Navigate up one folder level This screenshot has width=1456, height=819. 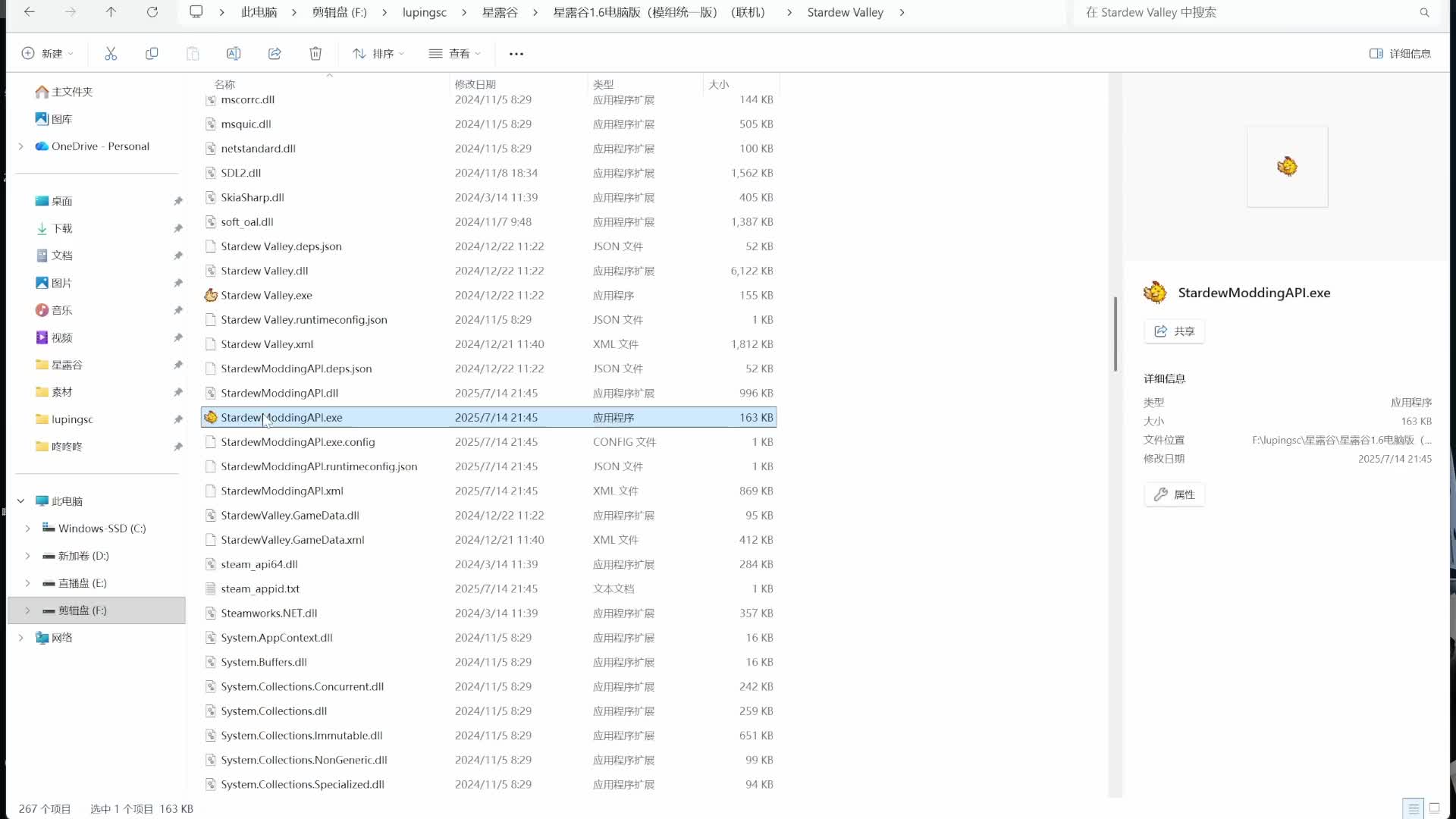pyautogui.click(x=111, y=12)
